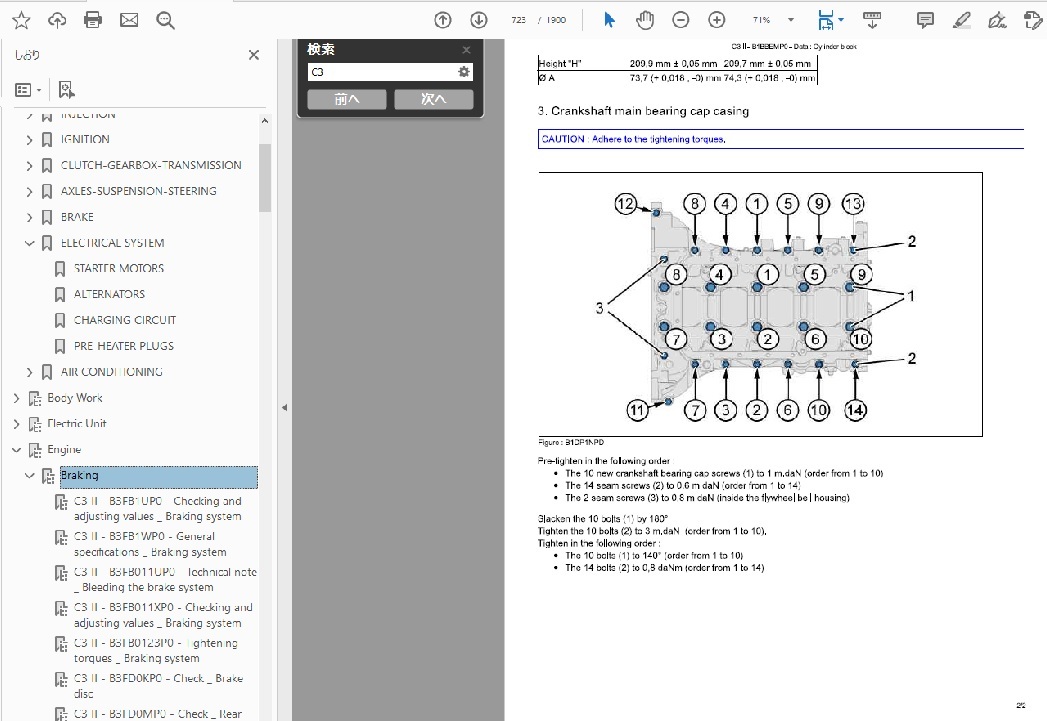Close the search popup
The image size is (1047, 721).
point(466,49)
